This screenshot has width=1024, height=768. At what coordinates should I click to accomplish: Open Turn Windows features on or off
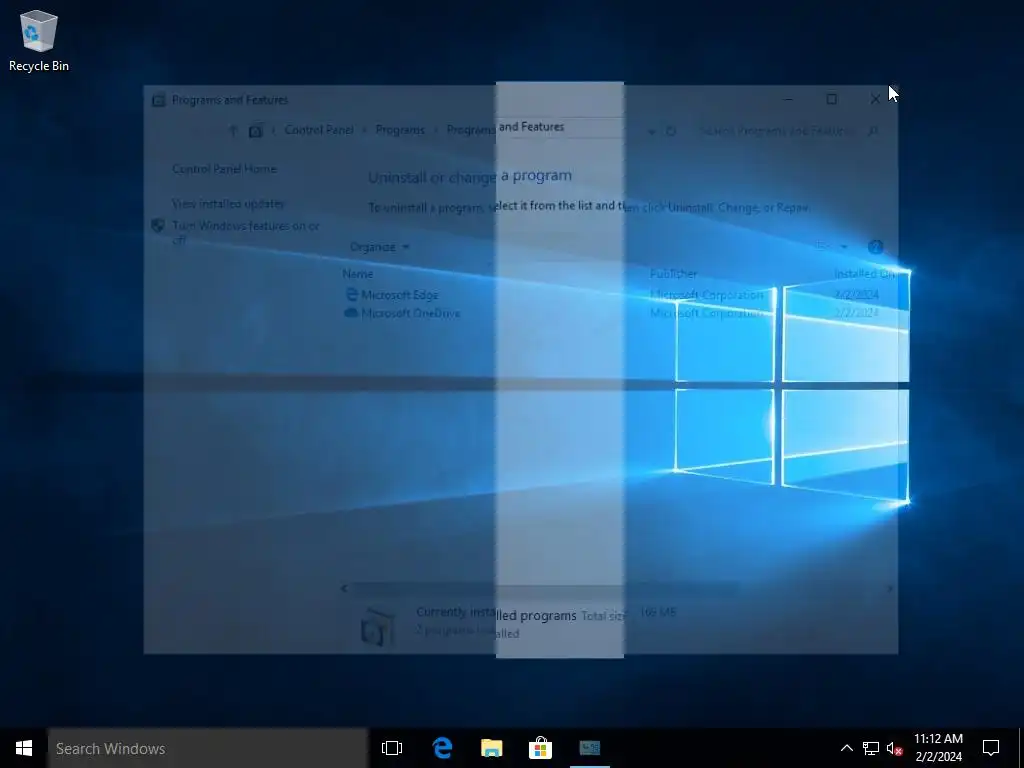click(246, 232)
